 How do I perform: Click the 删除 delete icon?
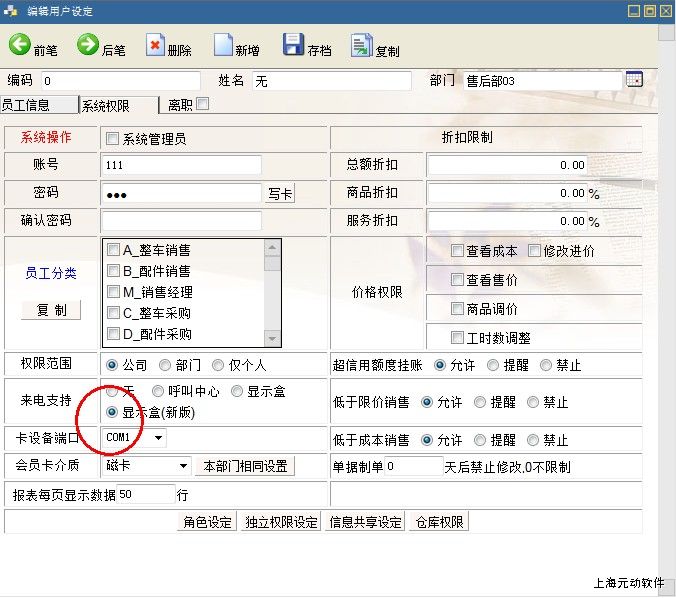[155, 45]
